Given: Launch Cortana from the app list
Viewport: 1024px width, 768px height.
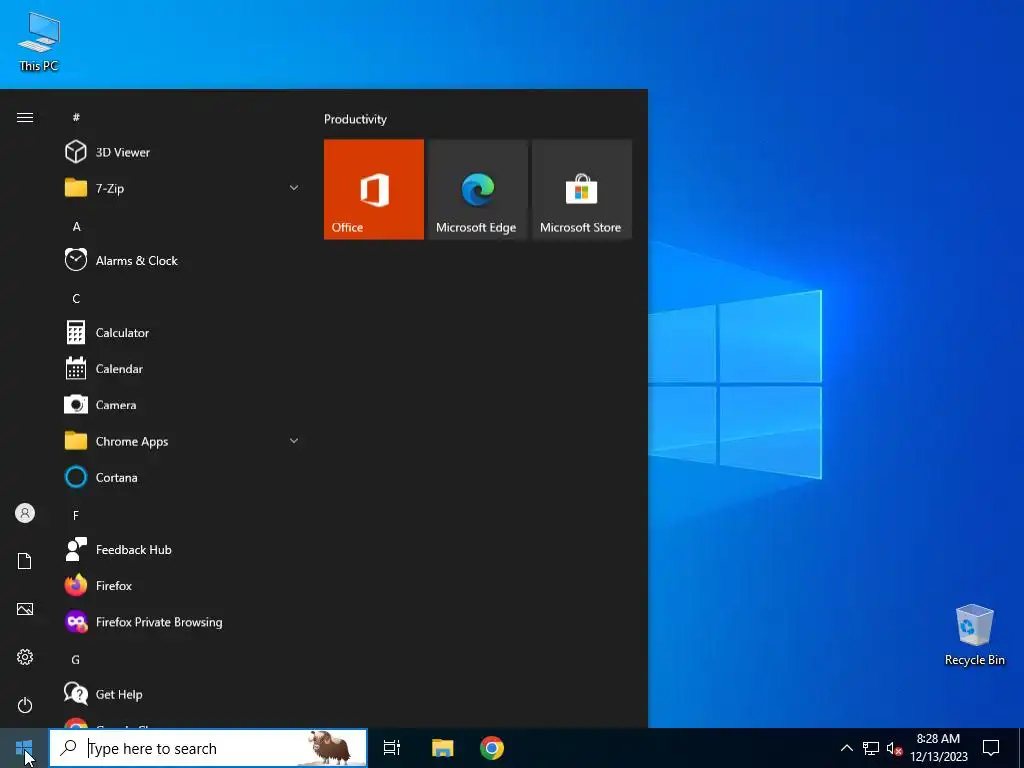Looking at the screenshot, I should [x=183, y=477].
